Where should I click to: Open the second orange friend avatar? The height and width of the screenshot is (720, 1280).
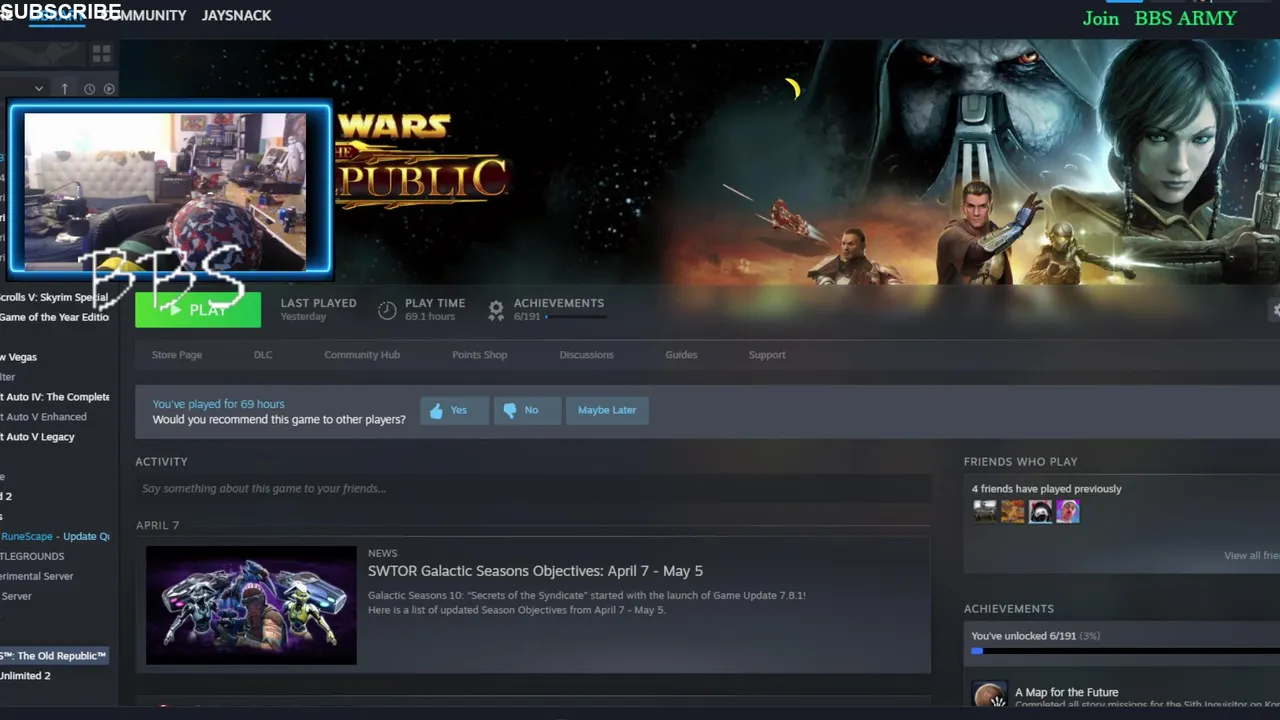point(1013,512)
